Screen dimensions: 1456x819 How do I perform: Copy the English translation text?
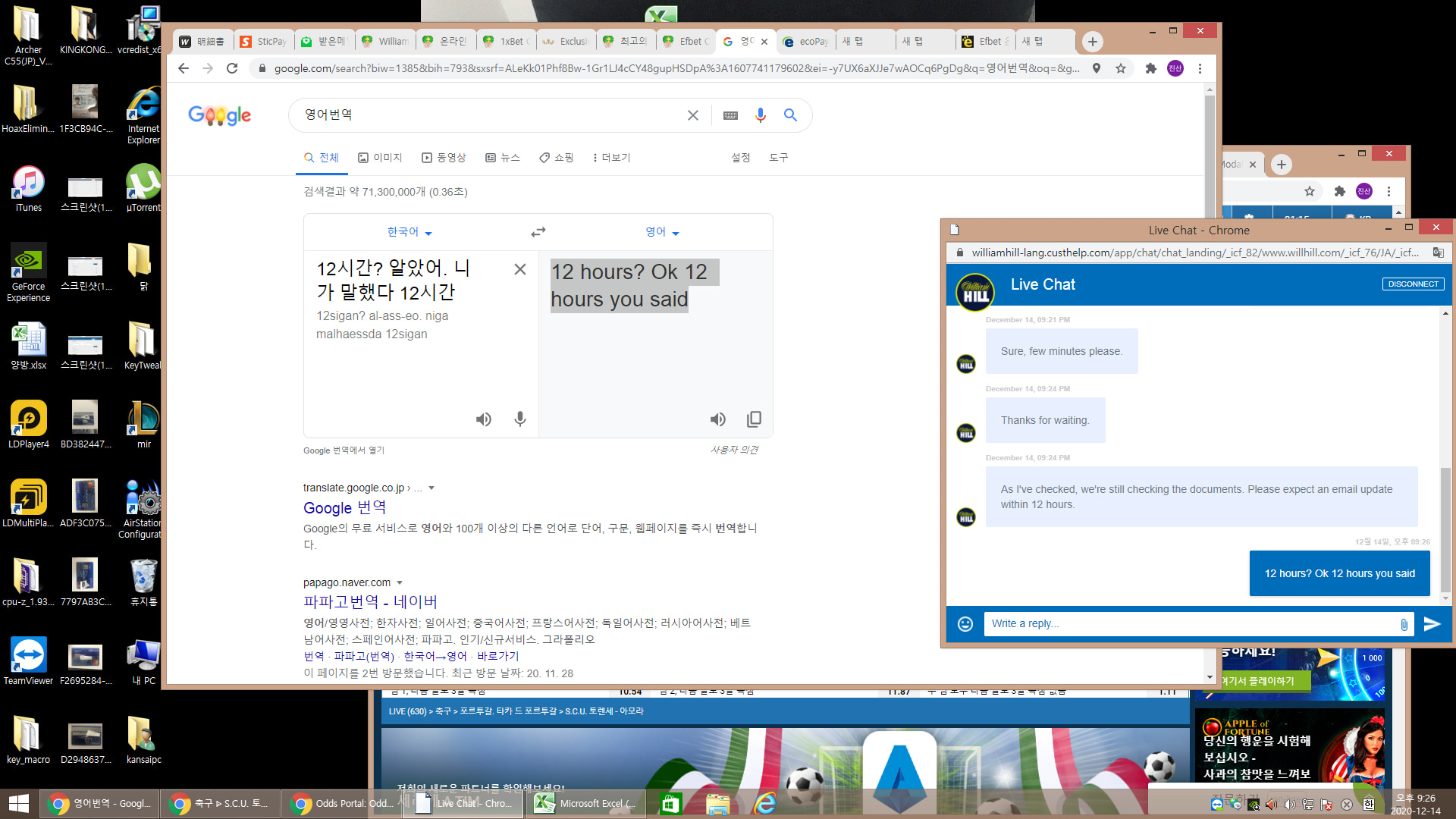[x=754, y=419]
